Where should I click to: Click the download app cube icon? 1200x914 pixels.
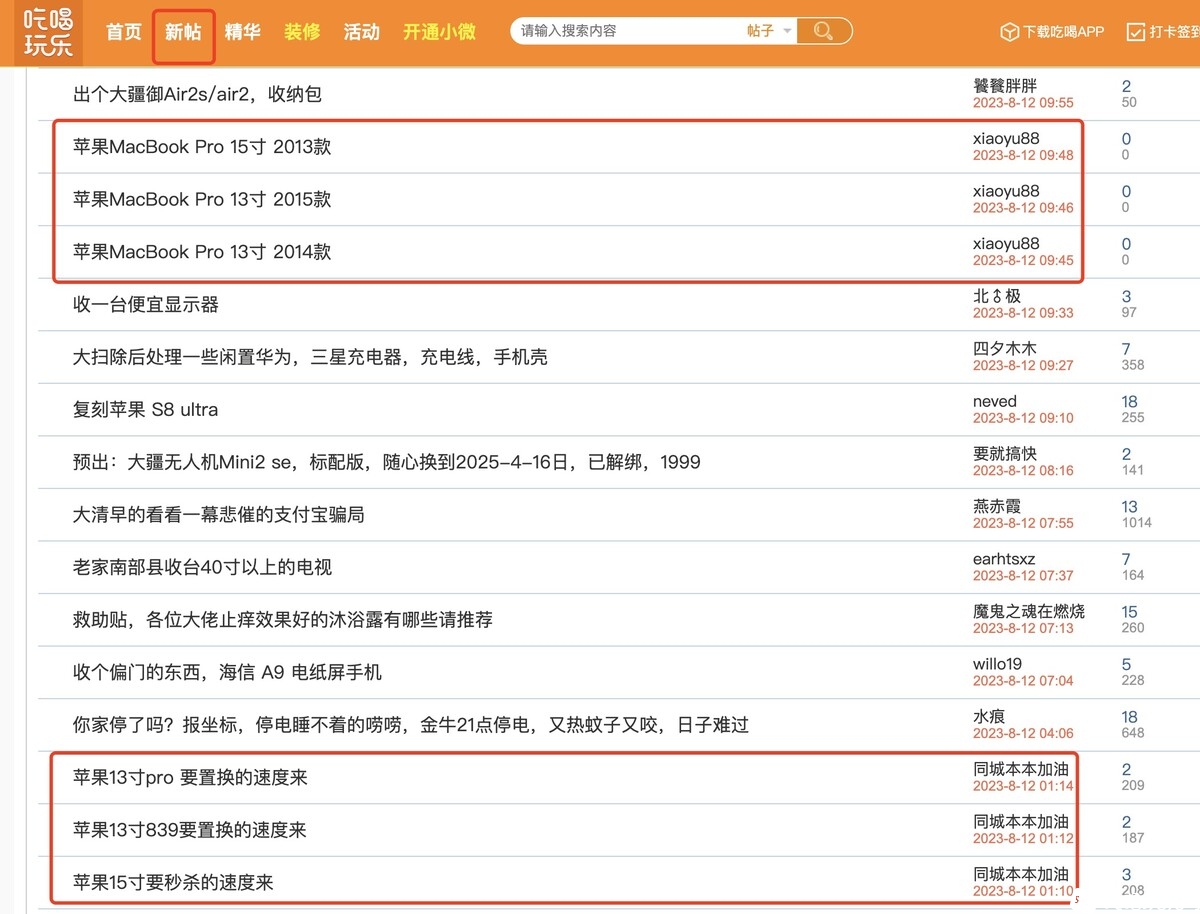pyautogui.click(x=1009, y=32)
